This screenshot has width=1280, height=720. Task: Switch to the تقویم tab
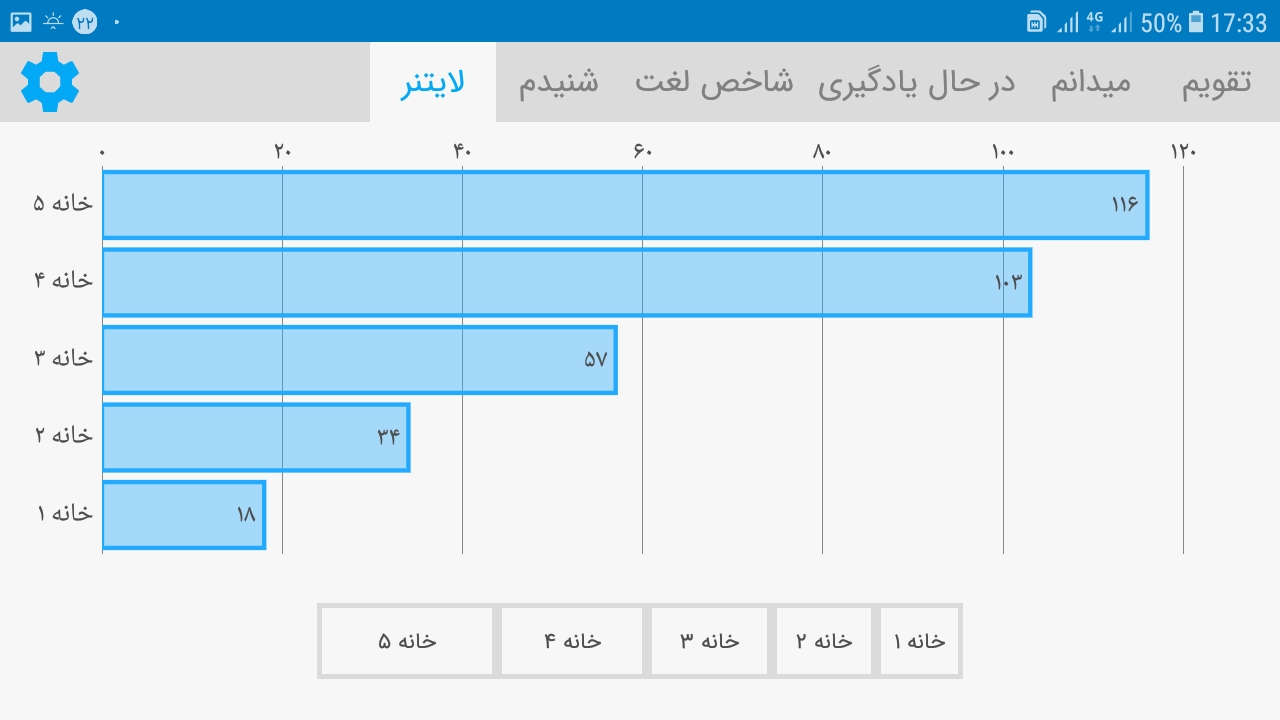click(x=1217, y=83)
